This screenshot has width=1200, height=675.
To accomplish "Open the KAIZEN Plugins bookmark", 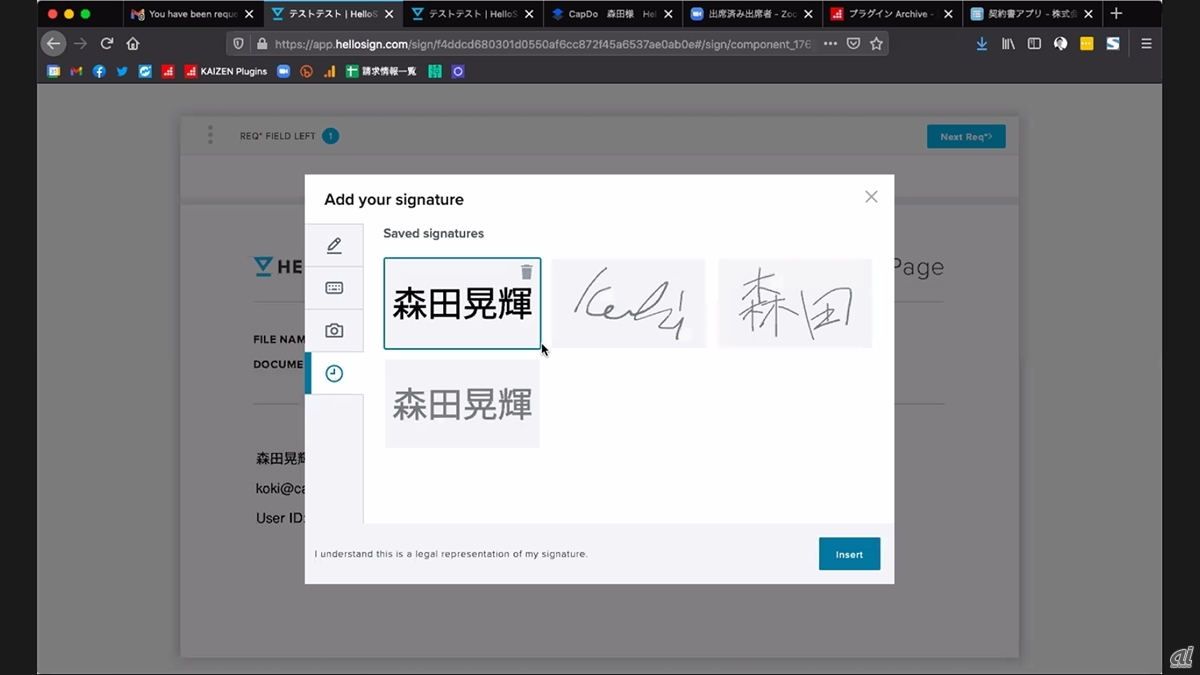I will 226,71.
